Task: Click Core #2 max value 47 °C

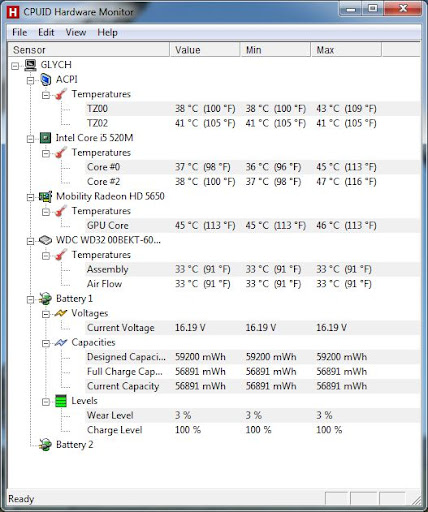Action: [x=346, y=182]
